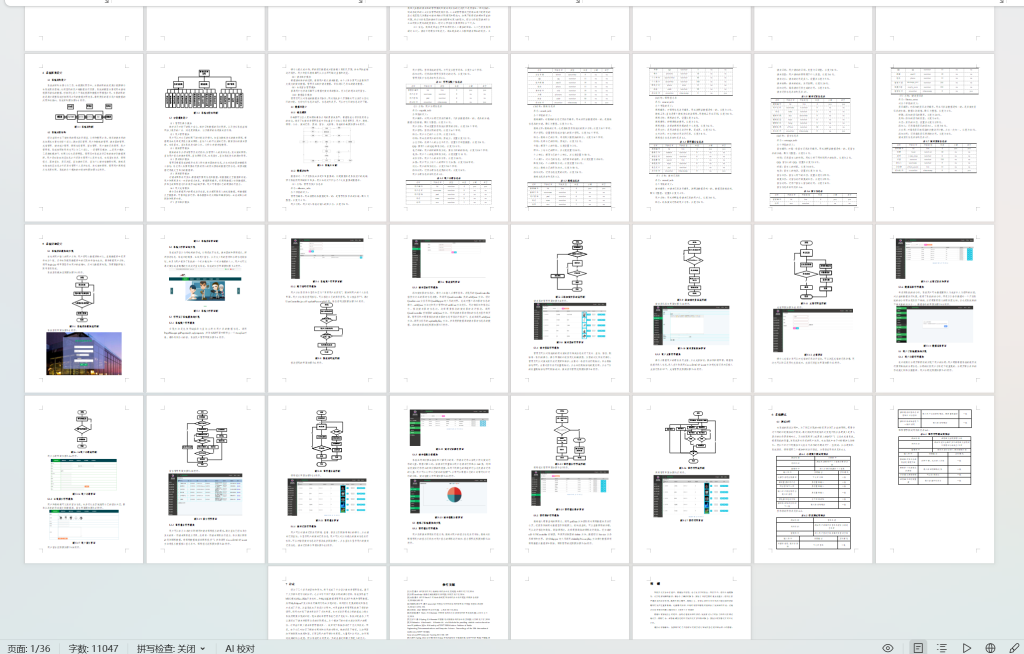Click the 页面: 1/36 page indicator
The width and height of the screenshot is (1024, 654).
(x=29, y=648)
